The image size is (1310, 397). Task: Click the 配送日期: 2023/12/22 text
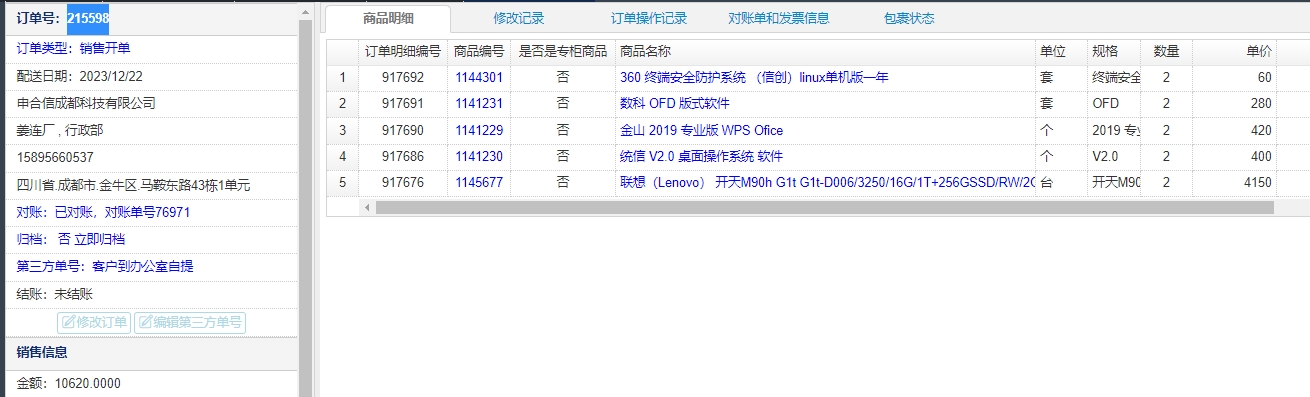coord(80,76)
